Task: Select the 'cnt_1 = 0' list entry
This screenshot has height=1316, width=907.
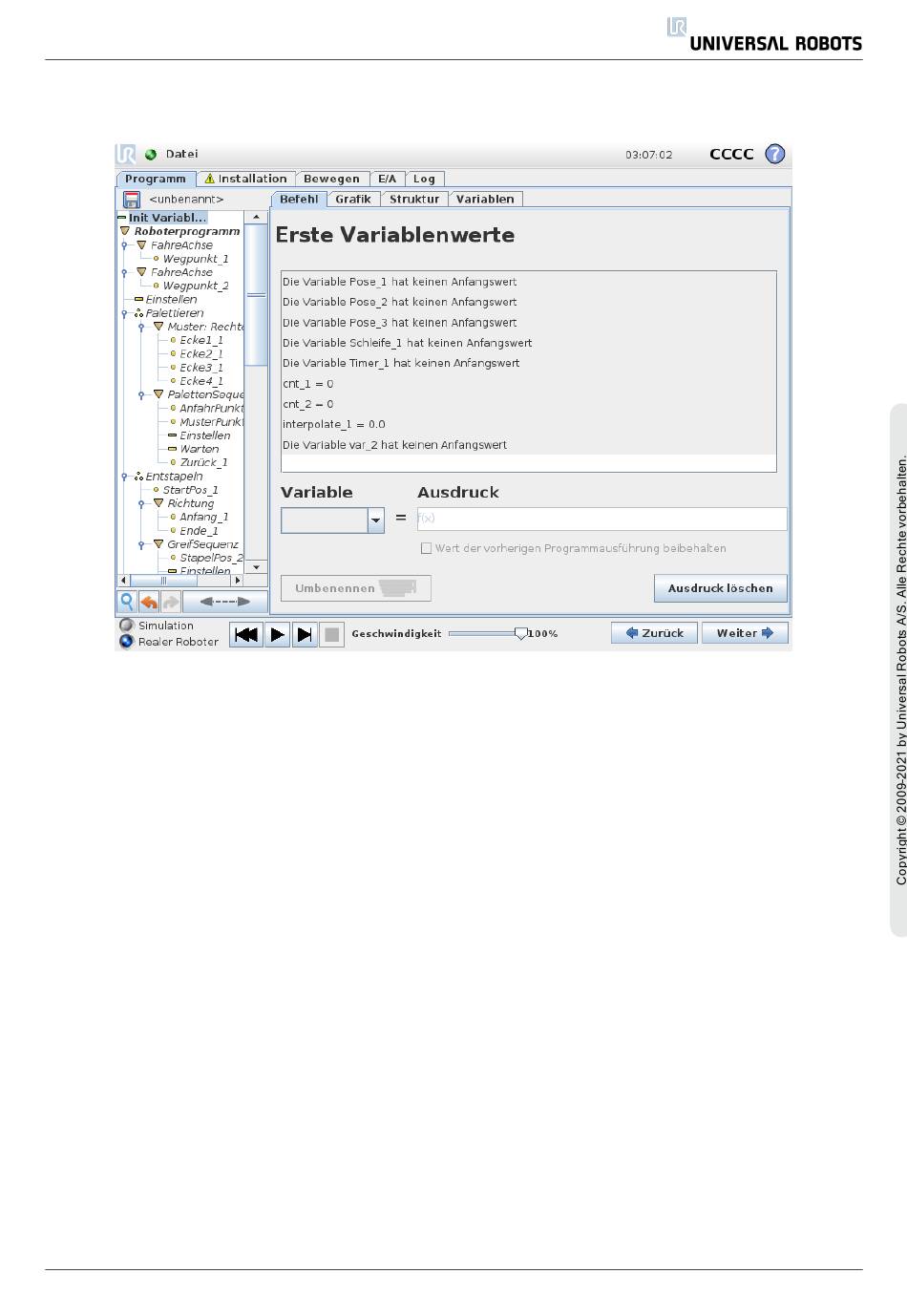Action: (x=528, y=384)
